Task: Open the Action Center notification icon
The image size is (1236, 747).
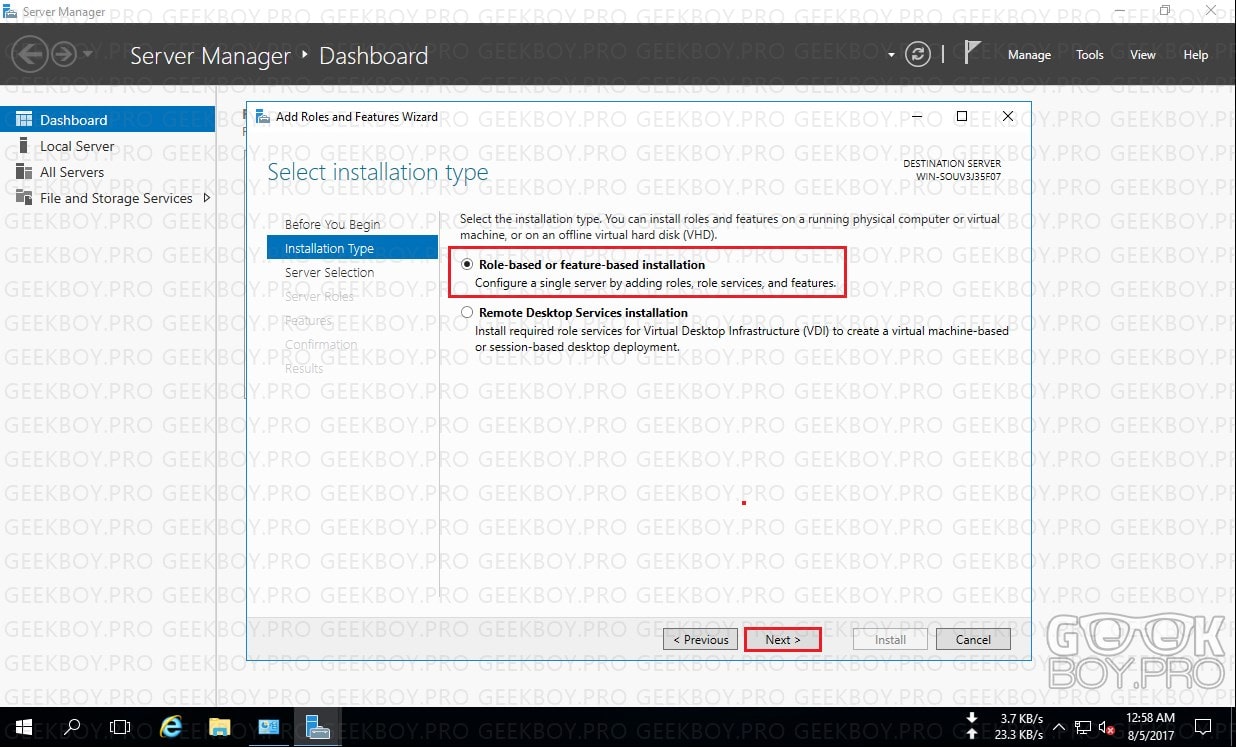Action: [x=1204, y=727]
